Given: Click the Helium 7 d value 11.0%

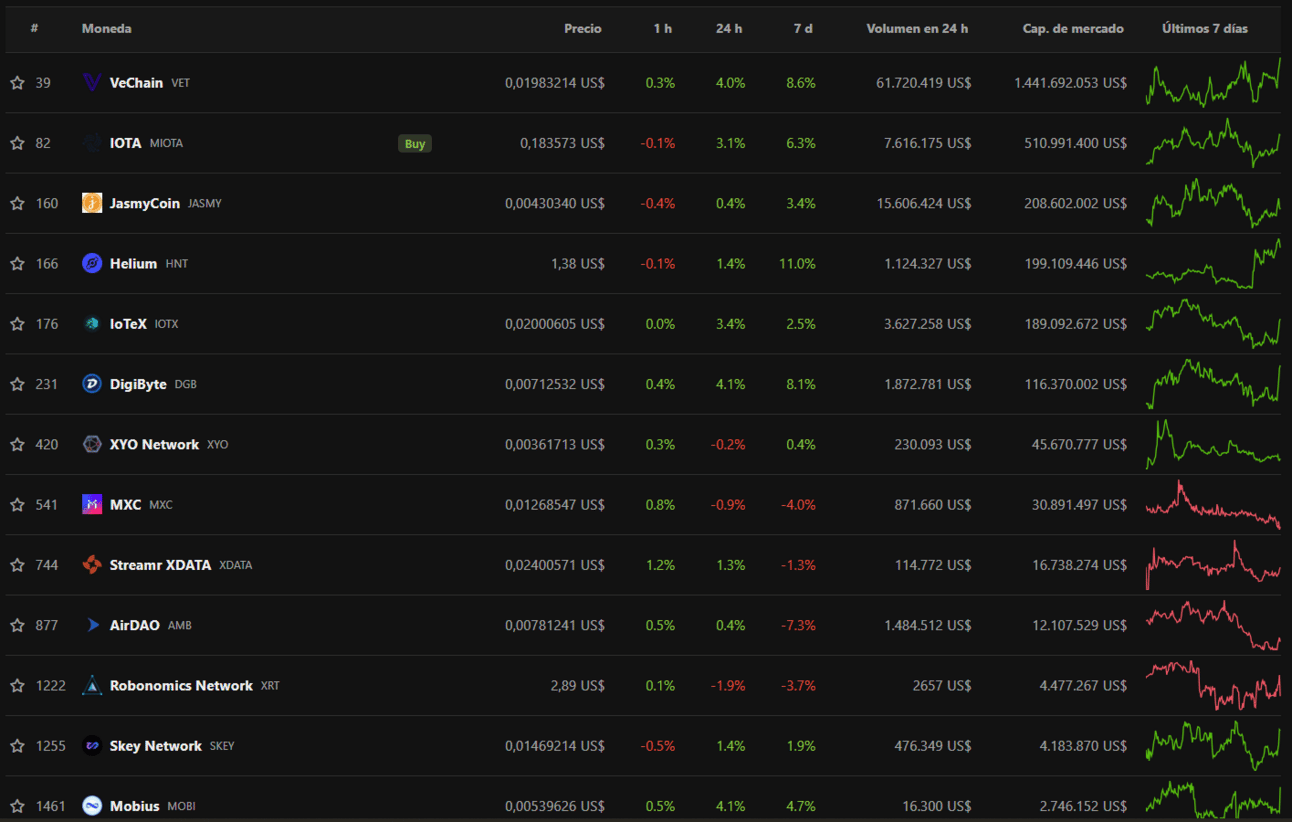Looking at the screenshot, I should pos(797,264).
